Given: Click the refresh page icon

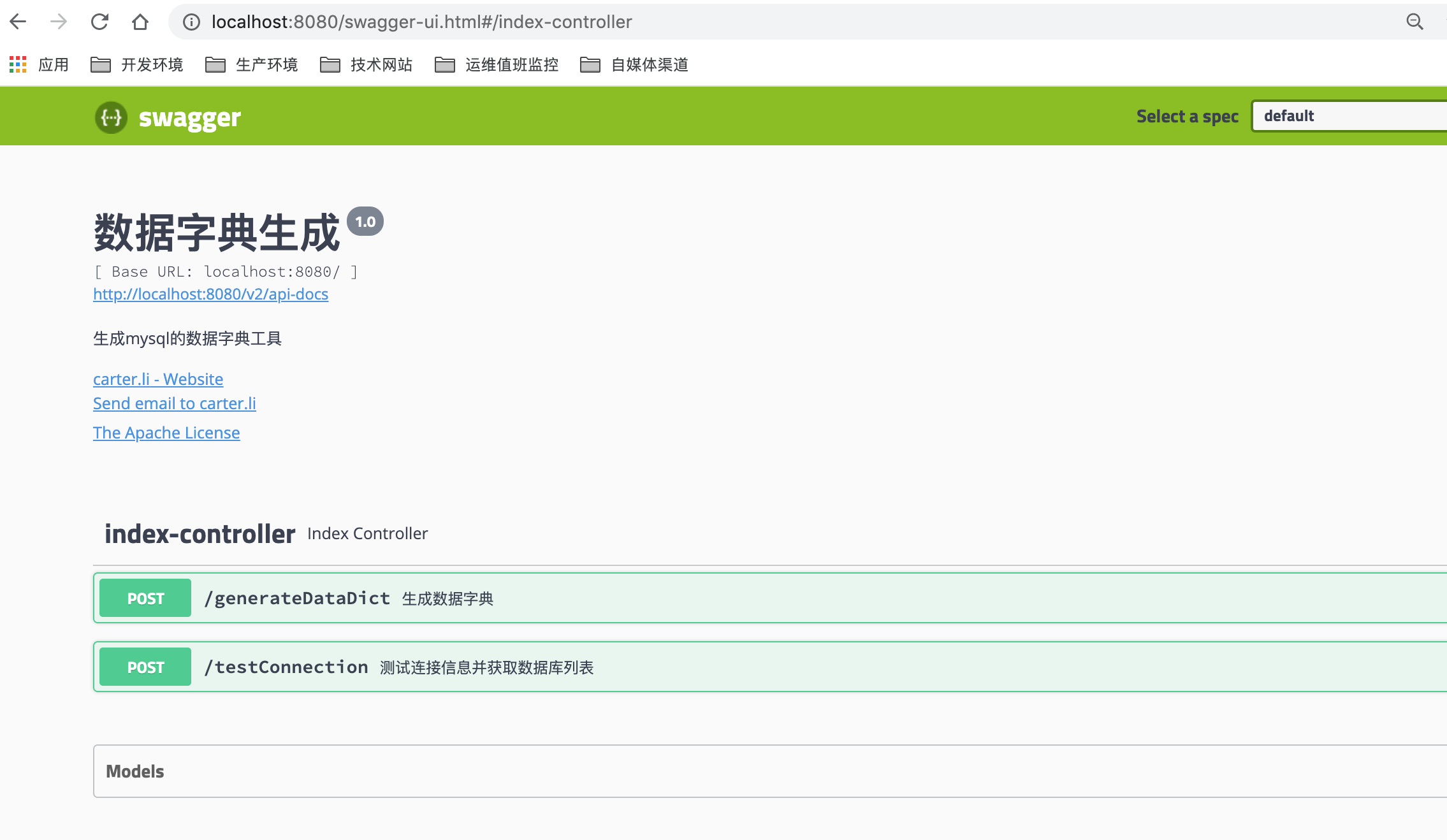Looking at the screenshot, I should point(100,22).
